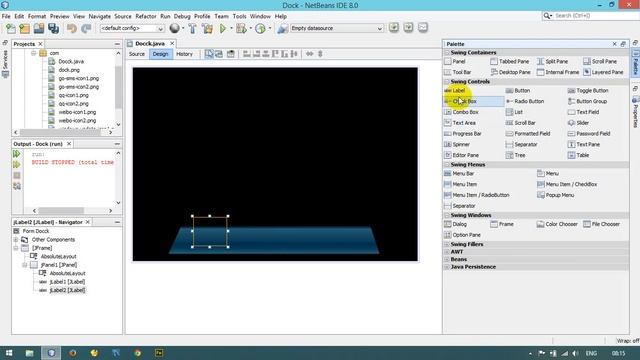The width and height of the screenshot is (640, 360).
Task: Collapse the com package node
Action: (x=34, y=53)
